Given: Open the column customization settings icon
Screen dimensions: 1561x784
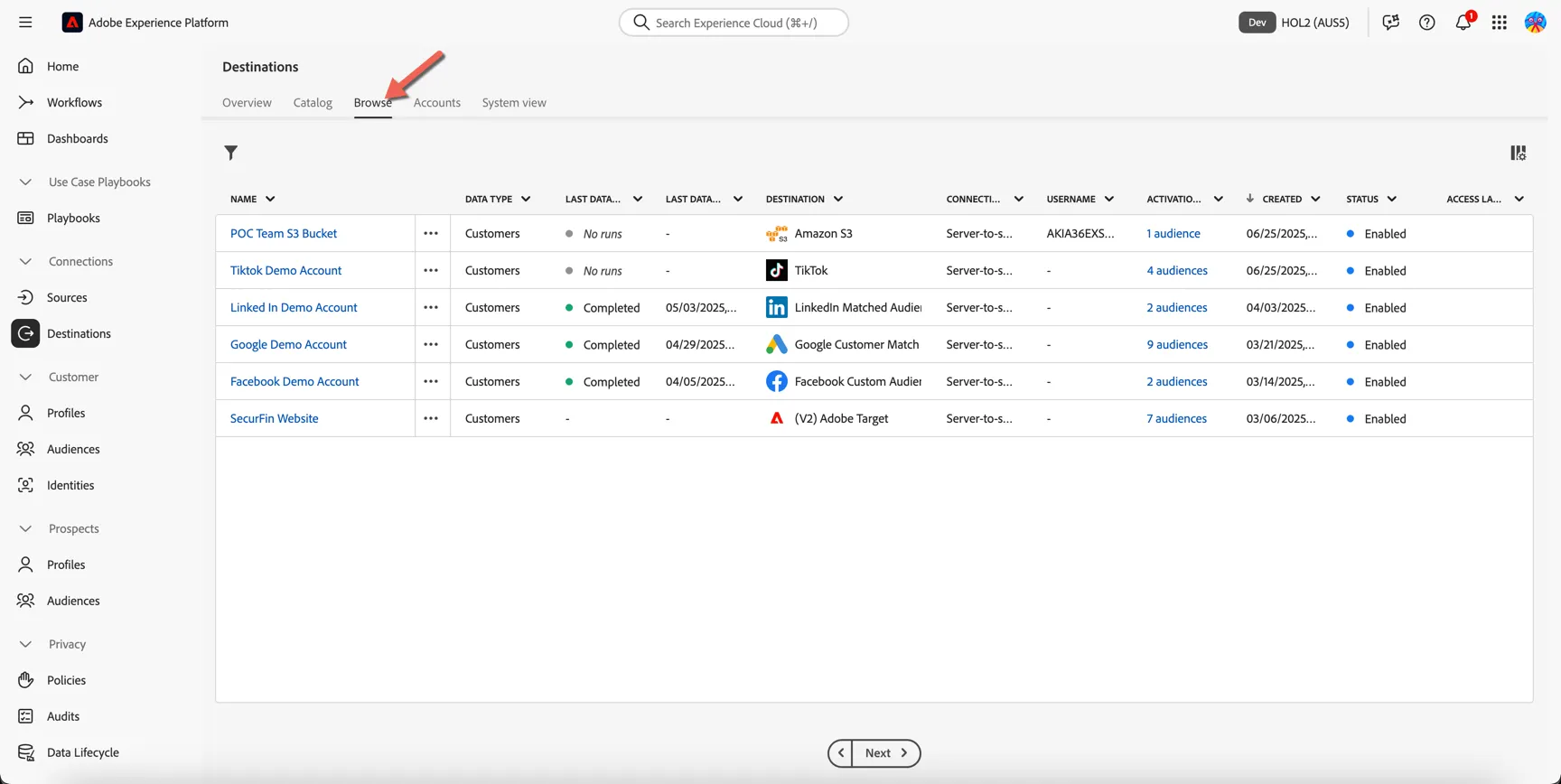Looking at the screenshot, I should (1519, 153).
